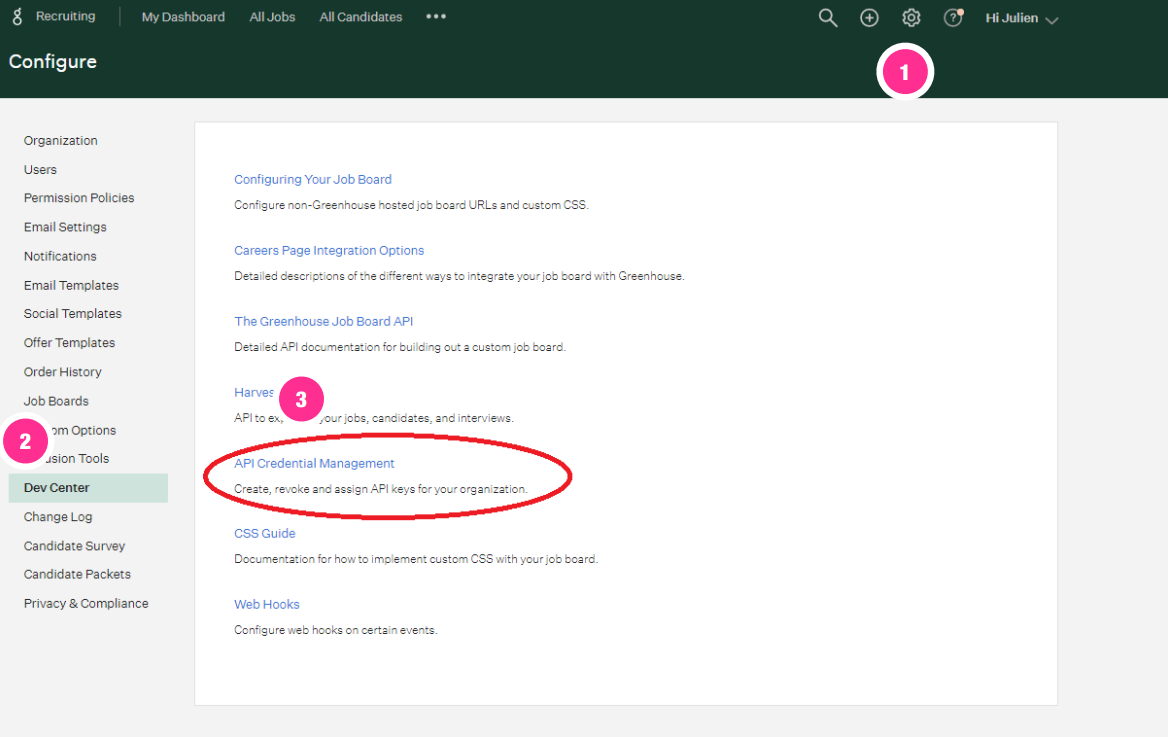Open the search magnifier icon
Viewport: 1168px width, 737px height.
pyautogui.click(x=828, y=18)
